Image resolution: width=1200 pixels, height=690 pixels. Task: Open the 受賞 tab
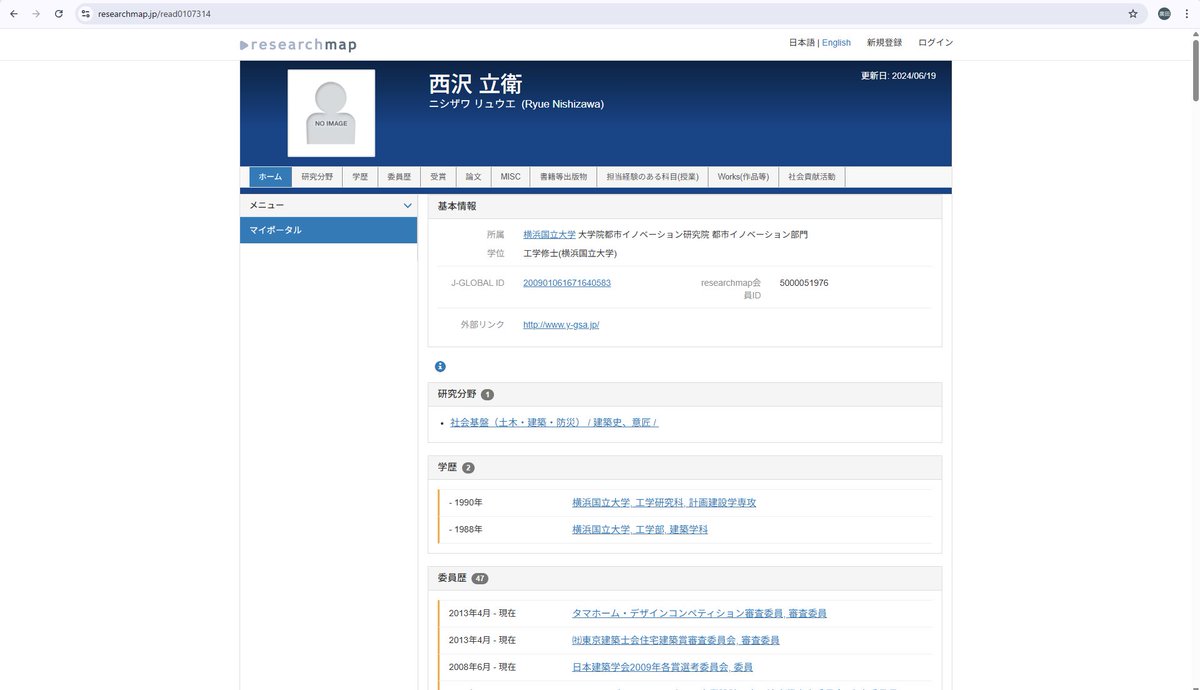pyautogui.click(x=438, y=177)
